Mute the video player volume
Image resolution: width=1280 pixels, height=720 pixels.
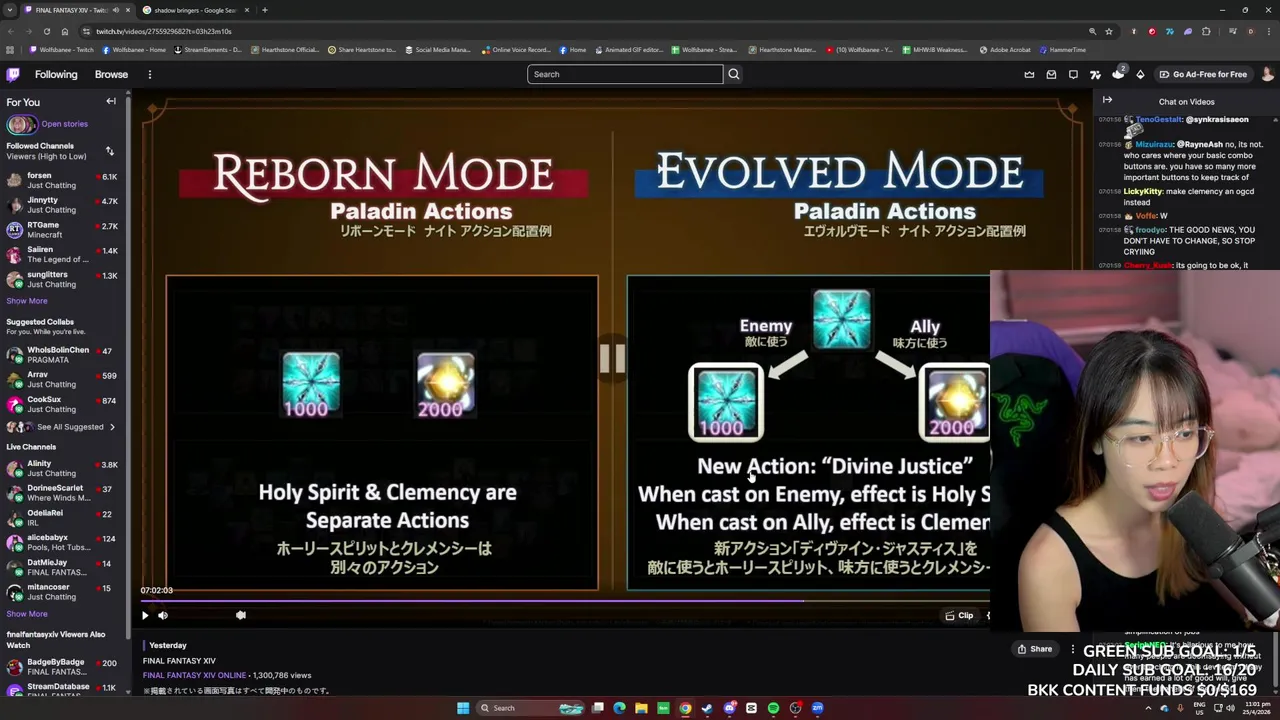163,615
